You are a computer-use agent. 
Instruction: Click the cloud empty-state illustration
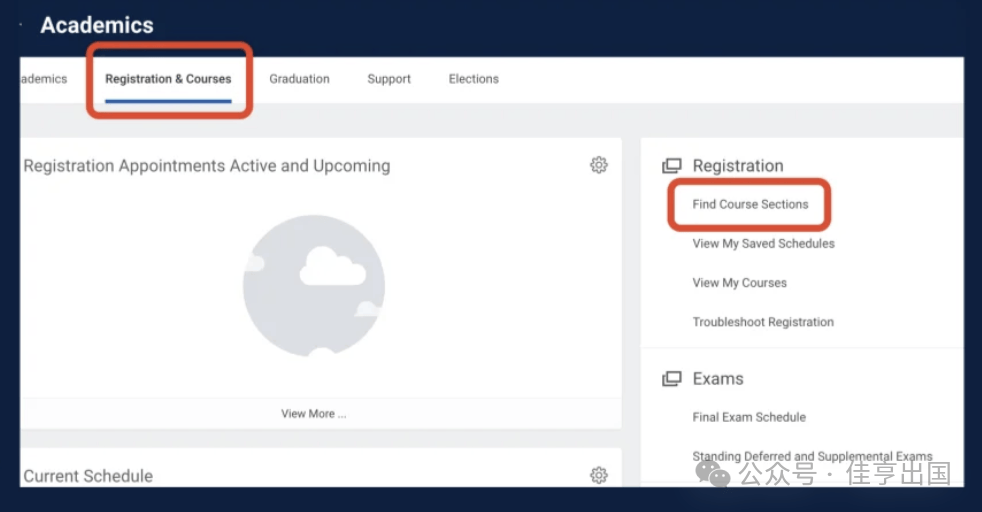(x=313, y=285)
